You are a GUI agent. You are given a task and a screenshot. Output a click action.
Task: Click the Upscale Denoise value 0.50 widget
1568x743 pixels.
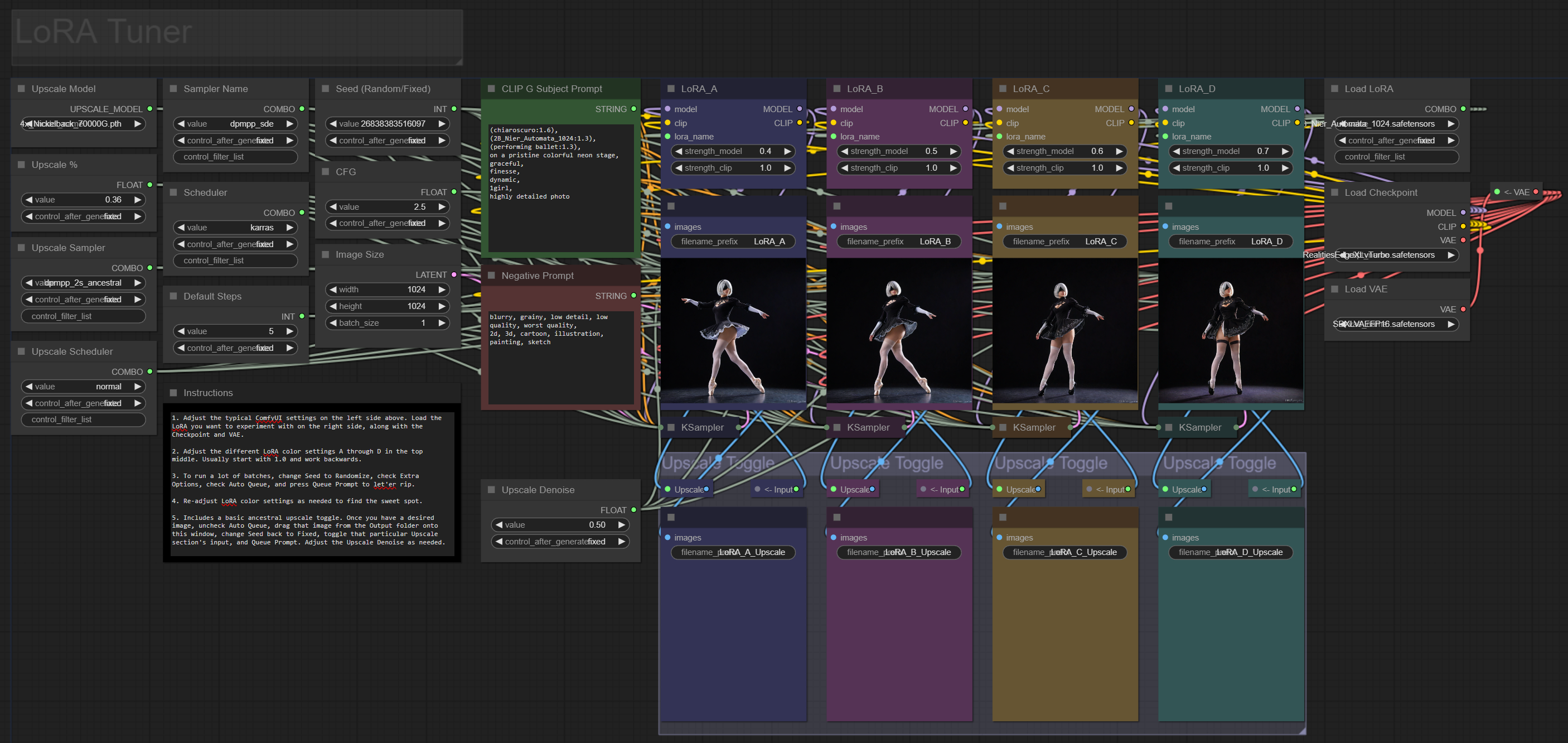tap(559, 524)
